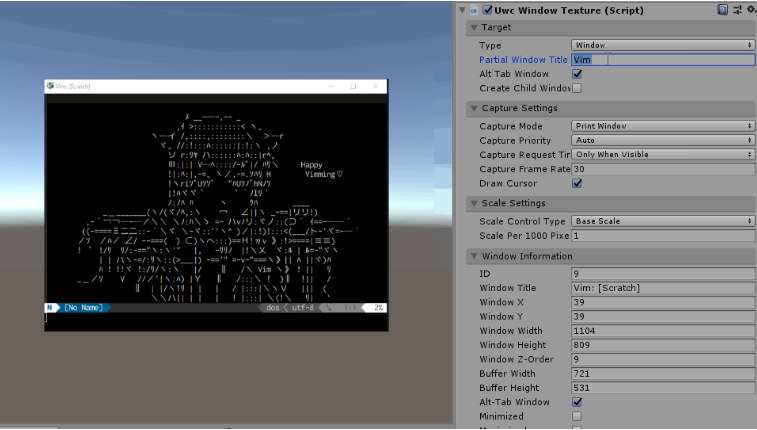Toggle the Alt-Tab Window checkbox in Window Information
The width and height of the screenshot is (757, 430).
click(577, 402)
